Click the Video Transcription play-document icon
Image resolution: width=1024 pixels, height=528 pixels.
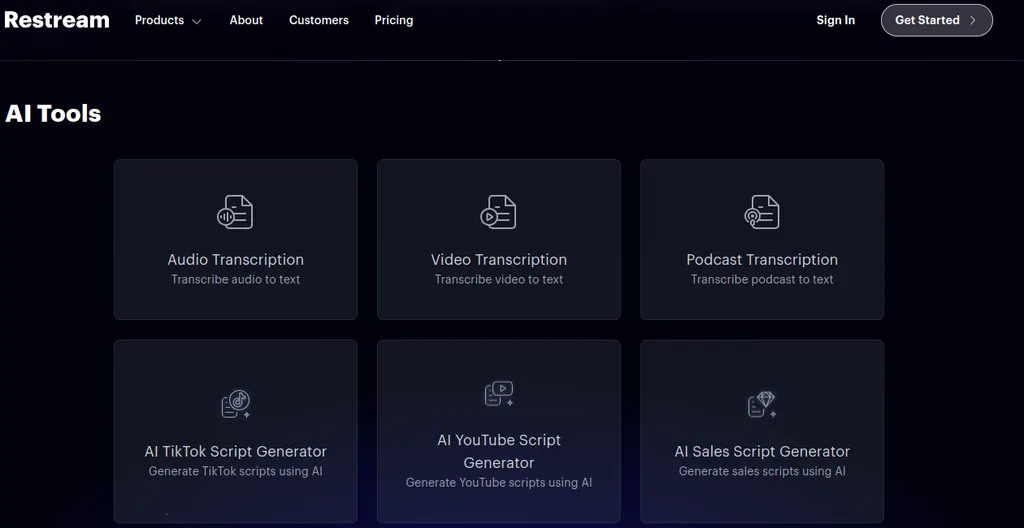click(x=498, y=212)
